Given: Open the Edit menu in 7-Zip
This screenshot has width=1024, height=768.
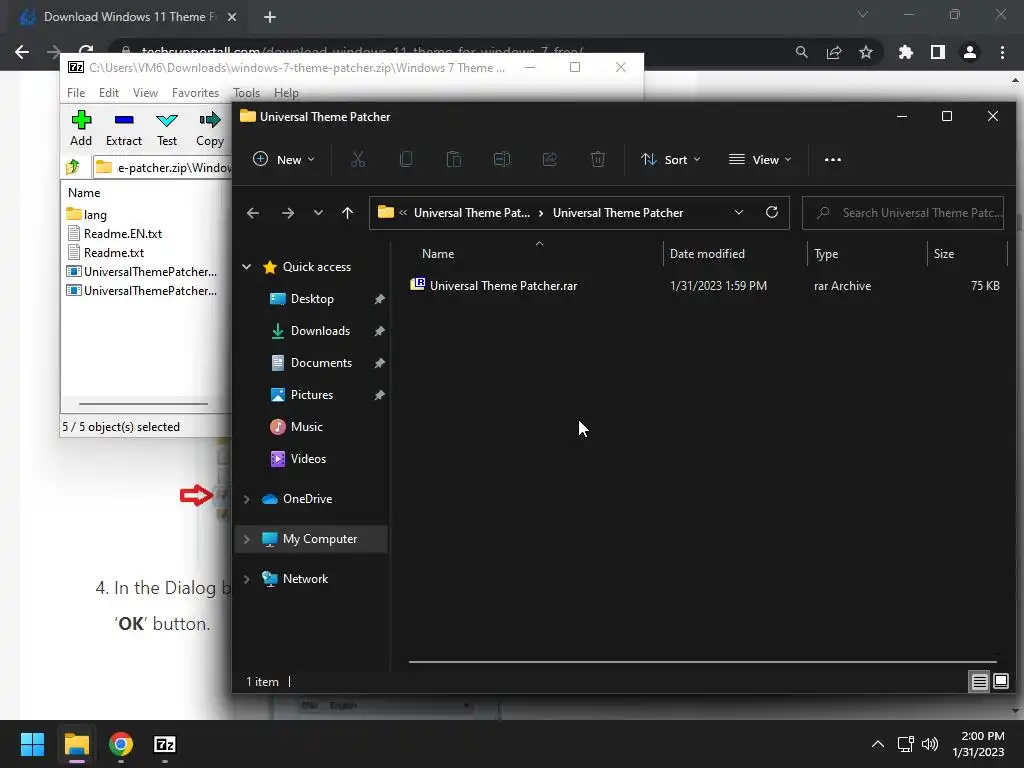Looking at the screenshot, I should pos(108,93).
